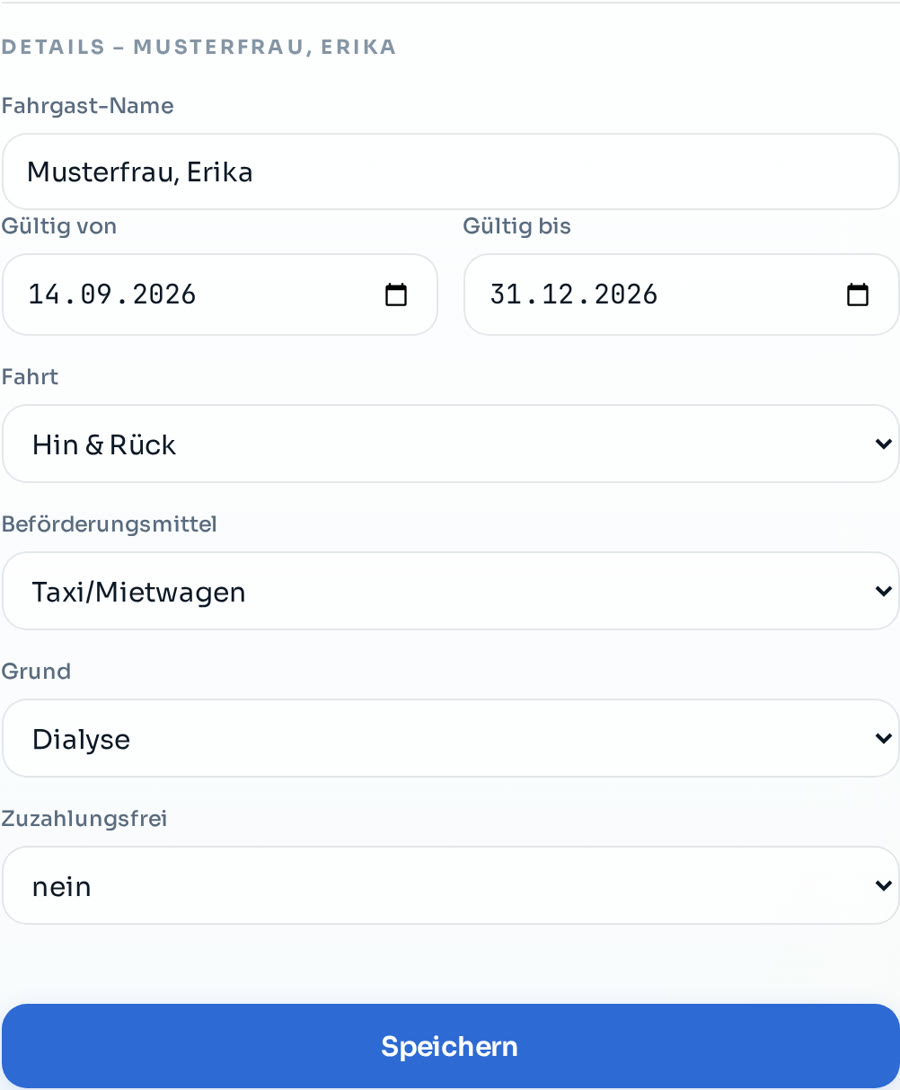This screenshot has height=1090, width=900.
Task: Save the form with Speichern
Action: coord(450,1046)
